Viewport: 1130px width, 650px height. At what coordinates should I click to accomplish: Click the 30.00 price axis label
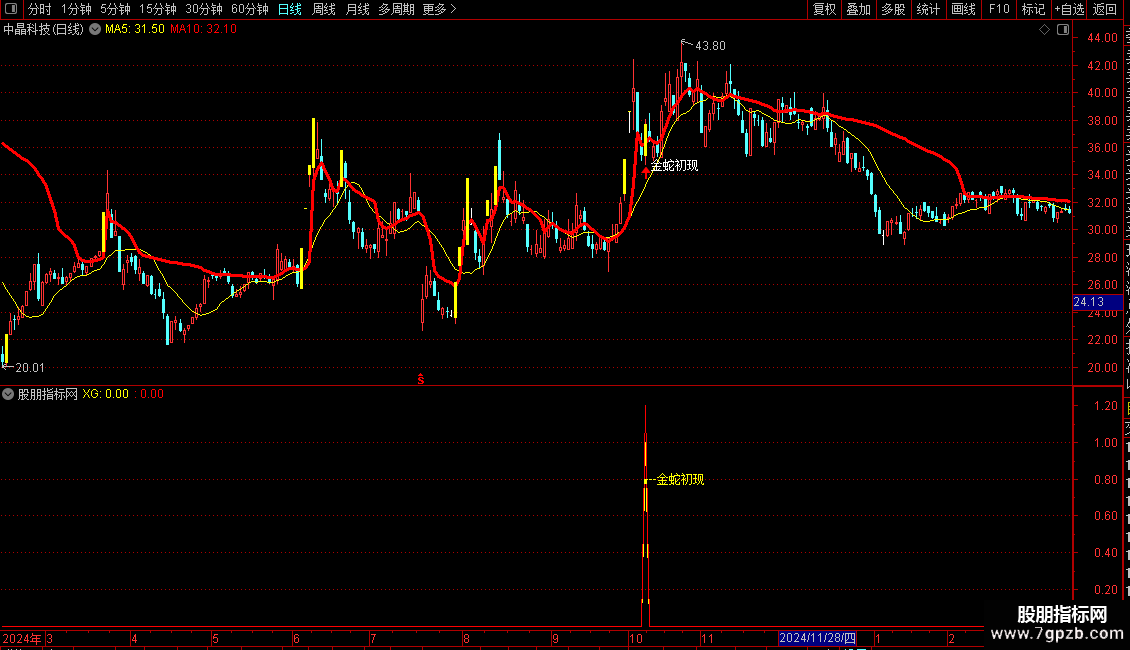pos(1102,231)
